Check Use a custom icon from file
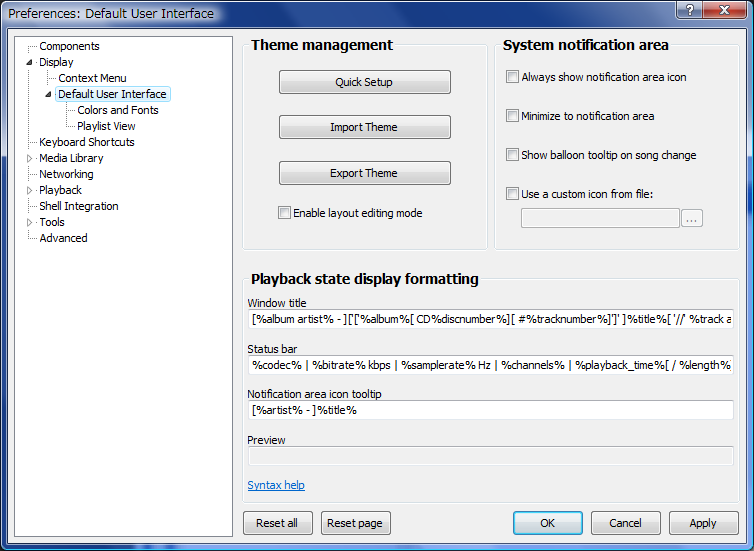This screenshot has height=551, width=754. click(x=512, y=194)
